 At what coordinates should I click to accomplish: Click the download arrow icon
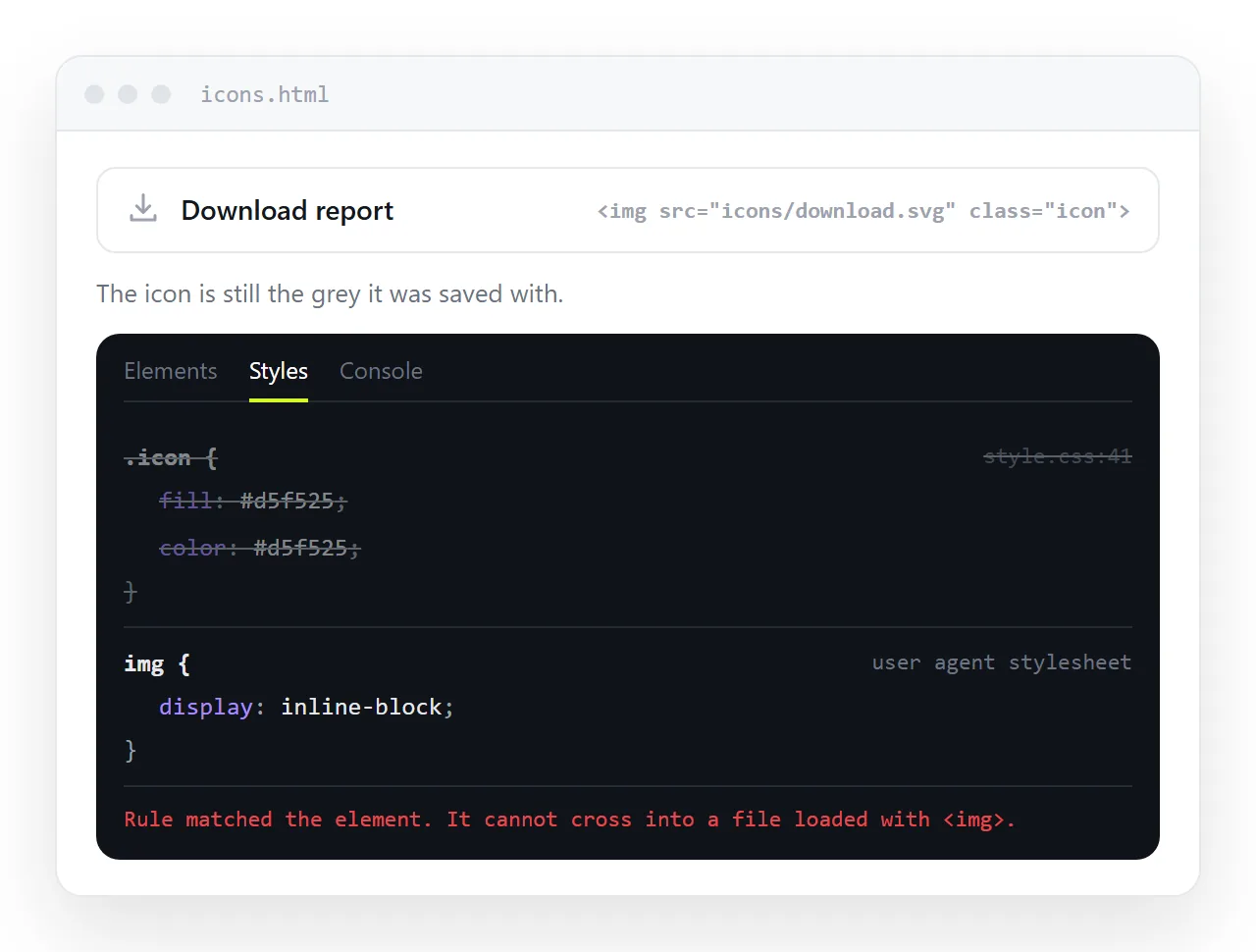143,209
